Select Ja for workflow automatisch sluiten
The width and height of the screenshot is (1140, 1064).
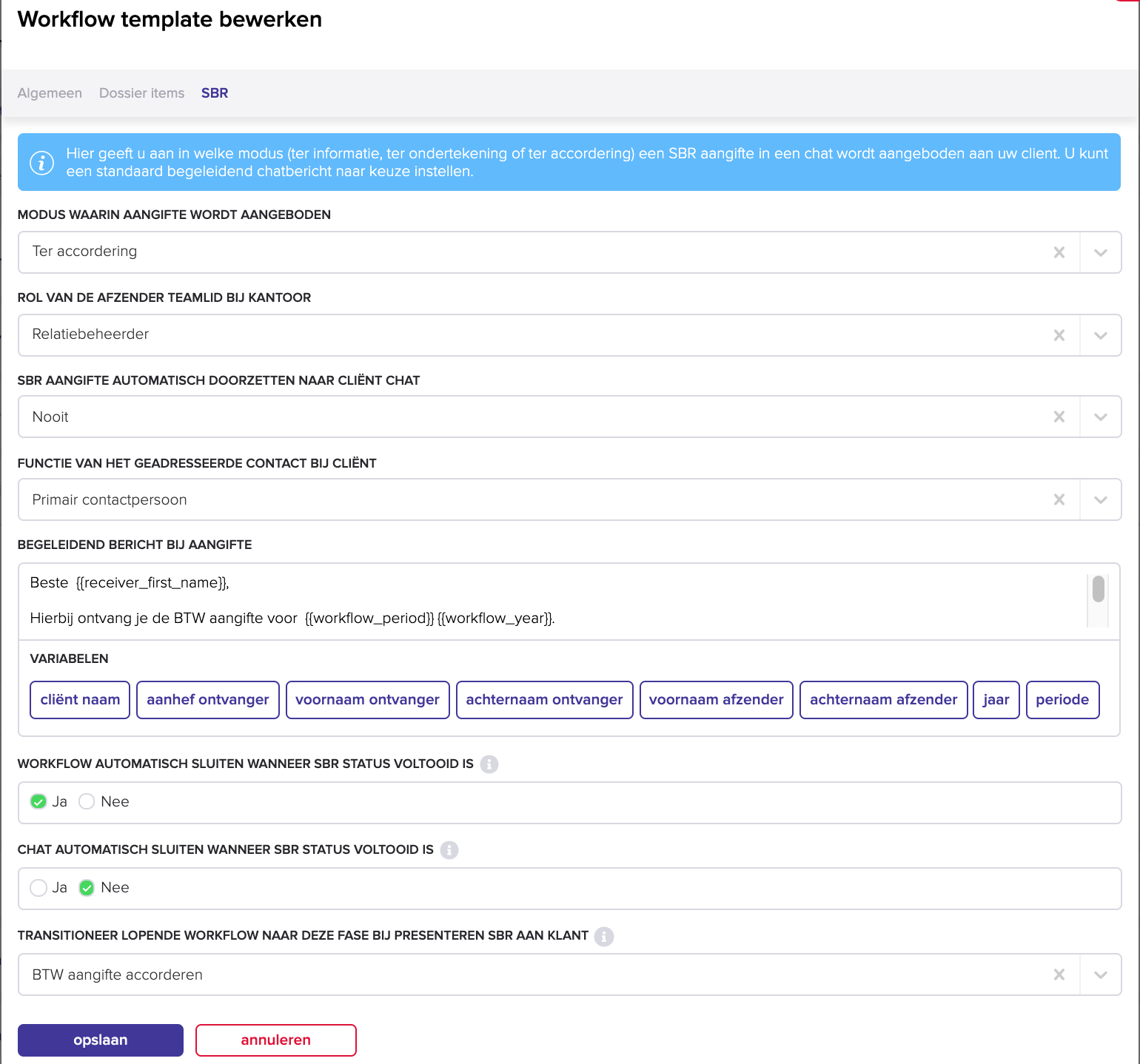[x=38, y=801]
